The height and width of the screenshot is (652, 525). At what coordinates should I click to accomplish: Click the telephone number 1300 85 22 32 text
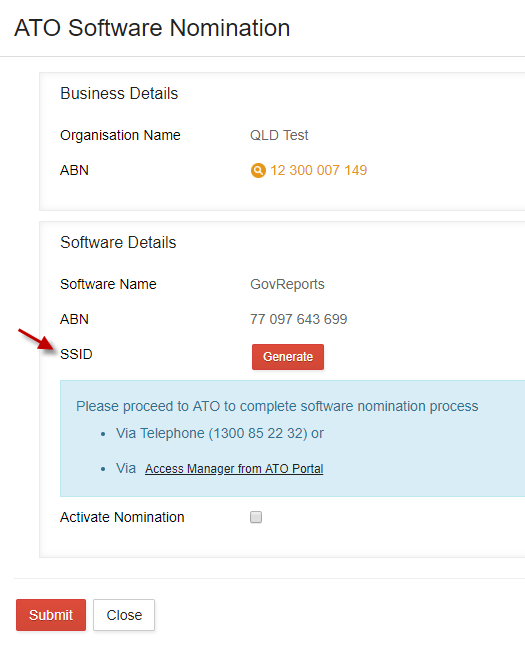pos(258,433)
